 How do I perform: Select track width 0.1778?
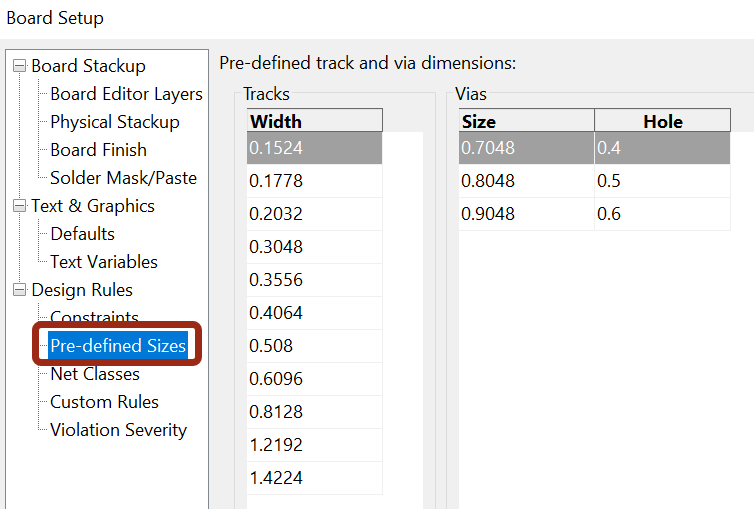pyautogui.click(x=314, y=181)
